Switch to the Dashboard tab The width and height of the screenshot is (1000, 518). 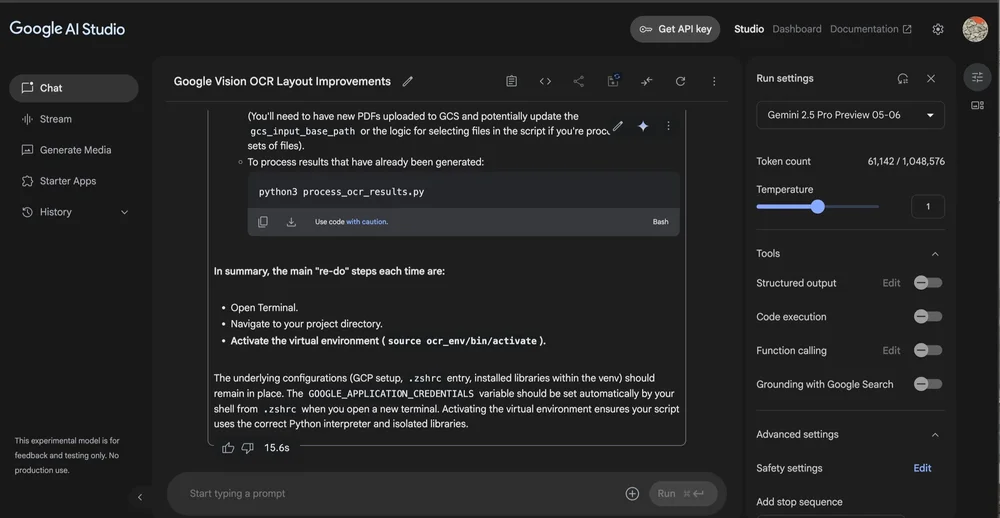click(797, 29)
